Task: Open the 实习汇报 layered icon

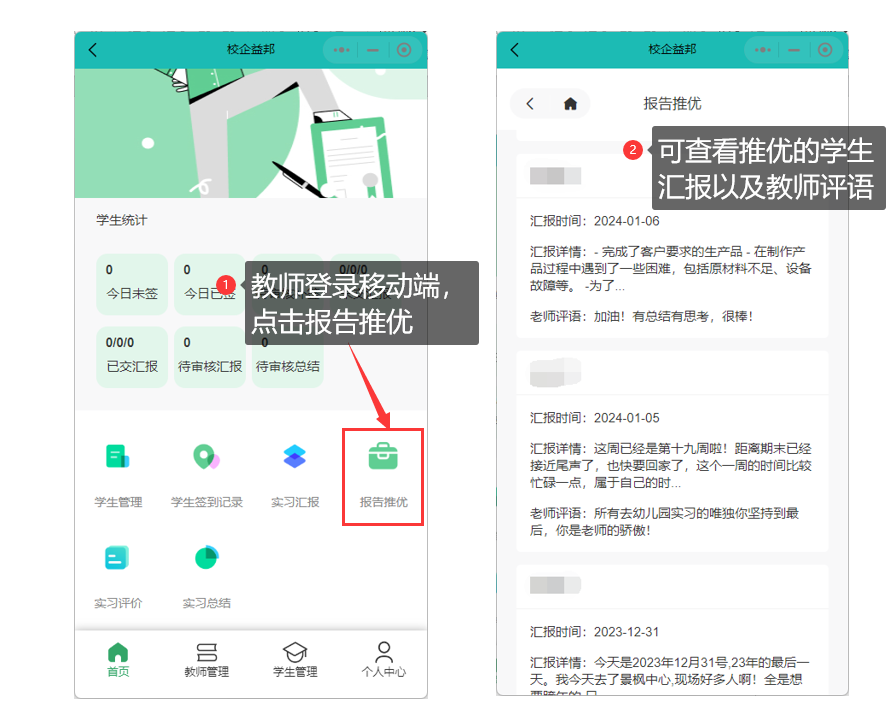Action: (x=295, y=458)
